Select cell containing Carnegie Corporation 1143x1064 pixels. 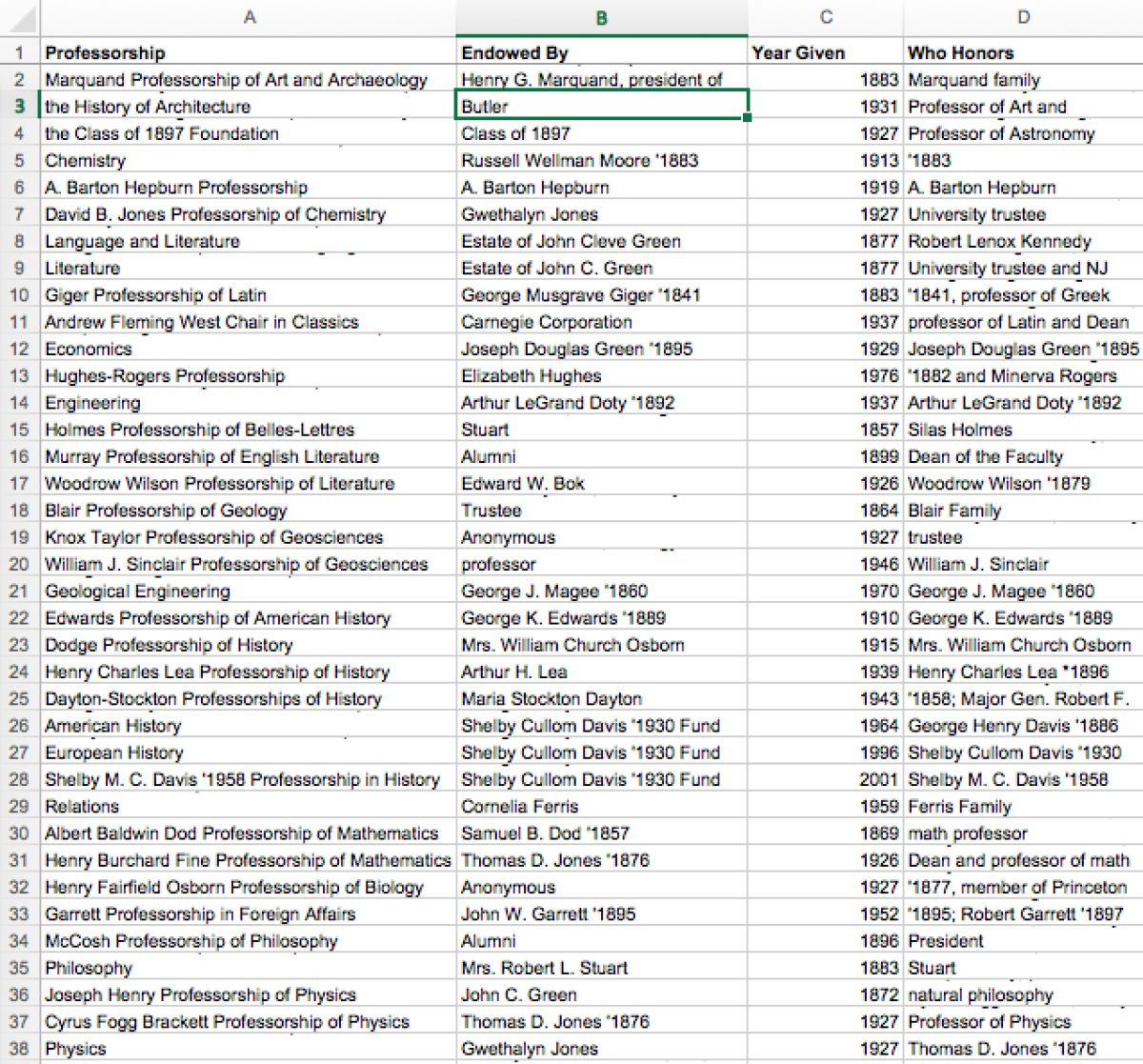click(602, 322)
